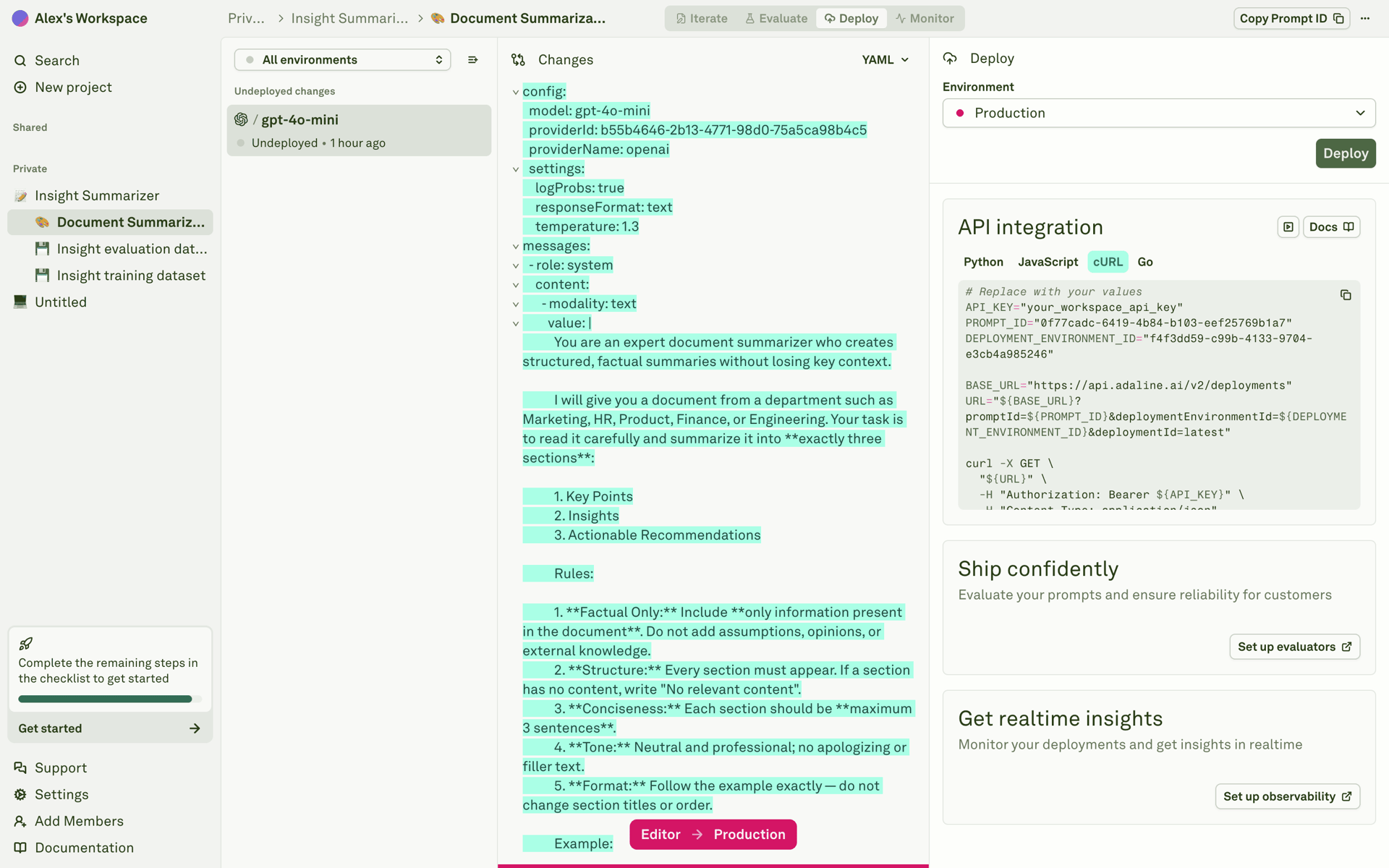This screenshot has height=868, width=1389.
Task: Select the Deploy tab
Action: (x=851, y=18)
